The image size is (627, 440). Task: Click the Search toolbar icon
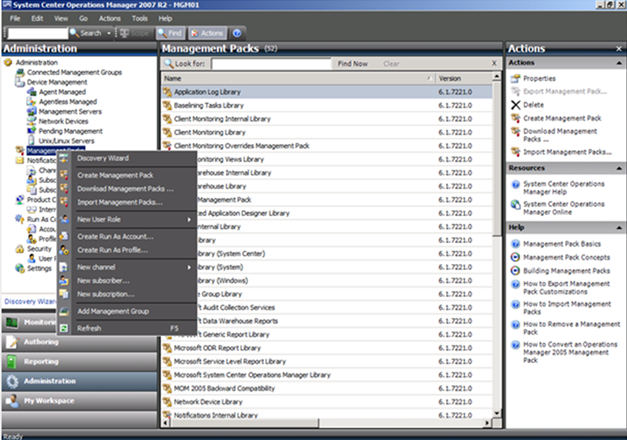point(74,33)
